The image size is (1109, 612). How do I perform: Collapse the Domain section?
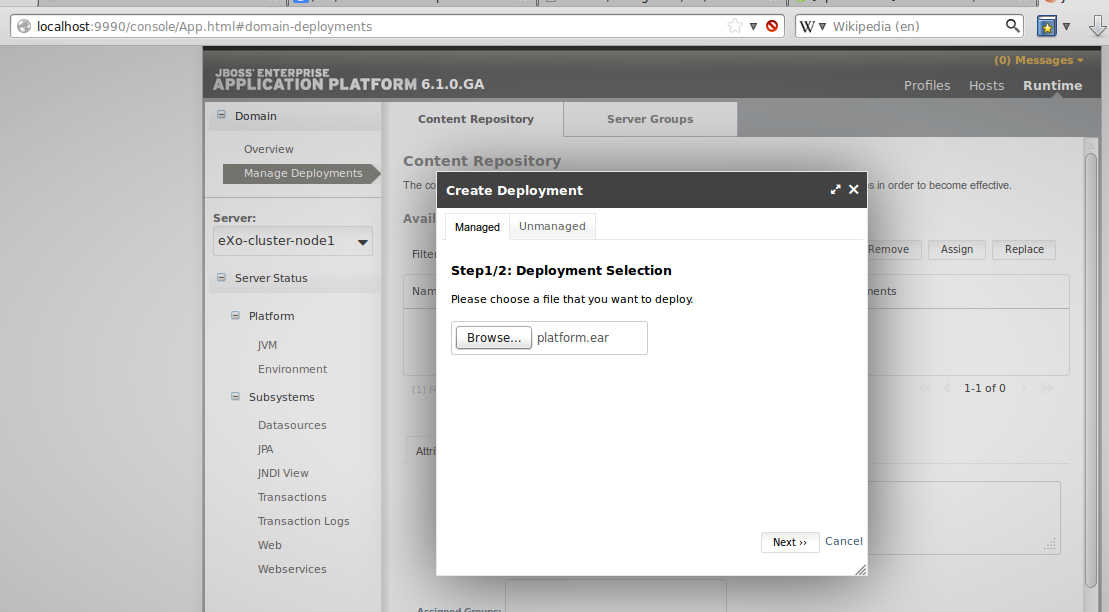(x=221, y=116)
